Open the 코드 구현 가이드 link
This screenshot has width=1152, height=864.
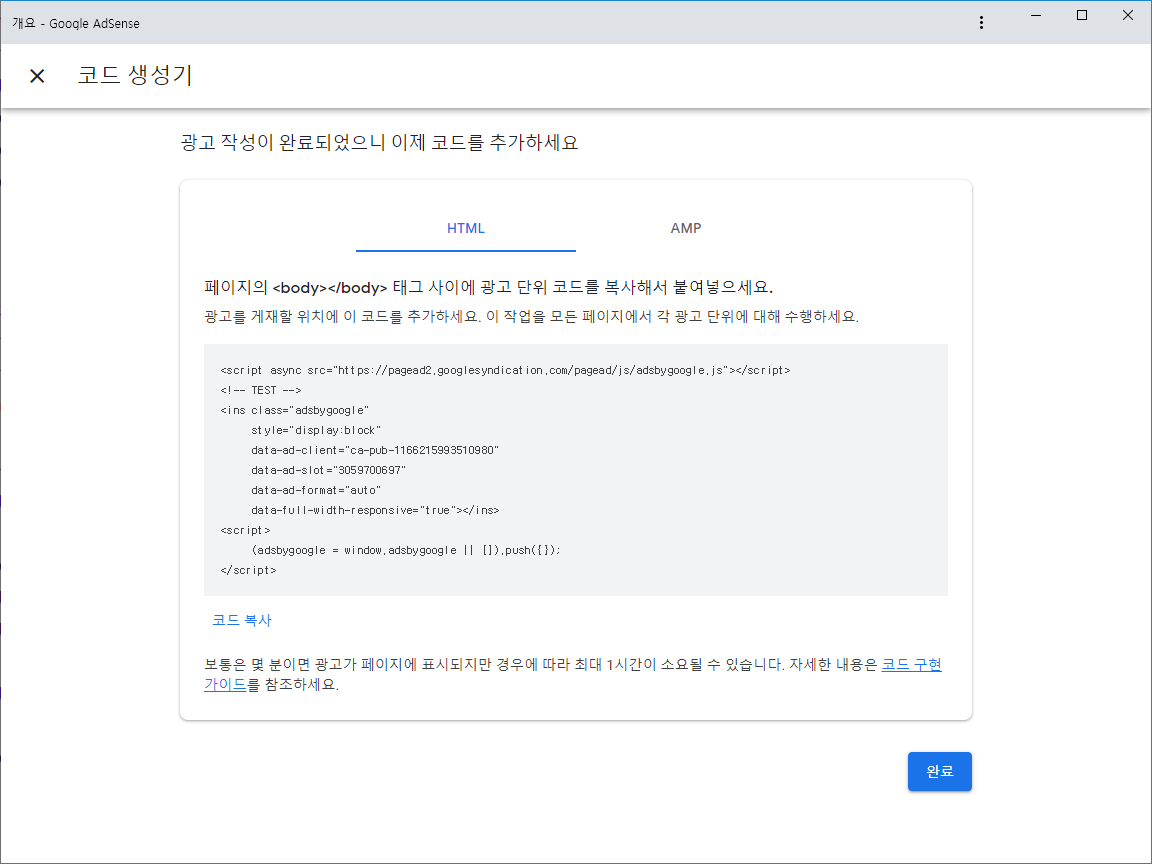pyautogui.click(x=911, y=665)
